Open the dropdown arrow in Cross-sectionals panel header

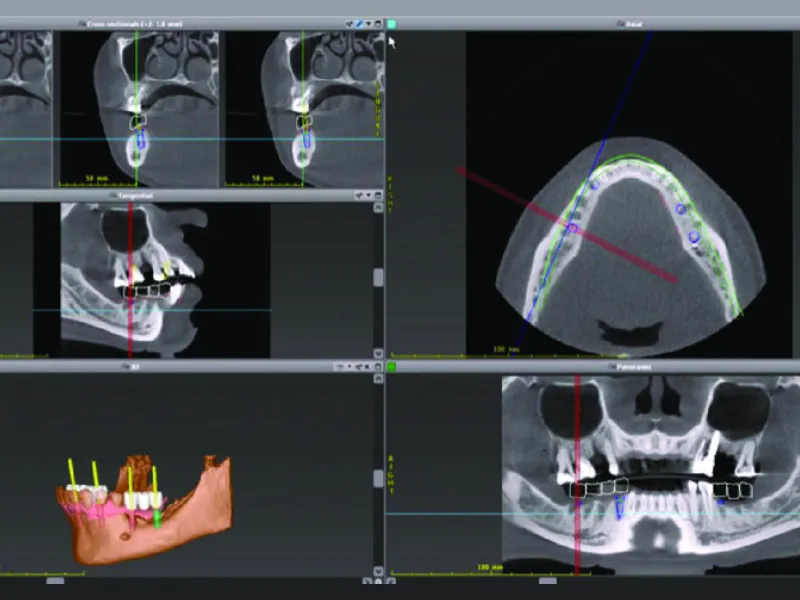(369, 24)
